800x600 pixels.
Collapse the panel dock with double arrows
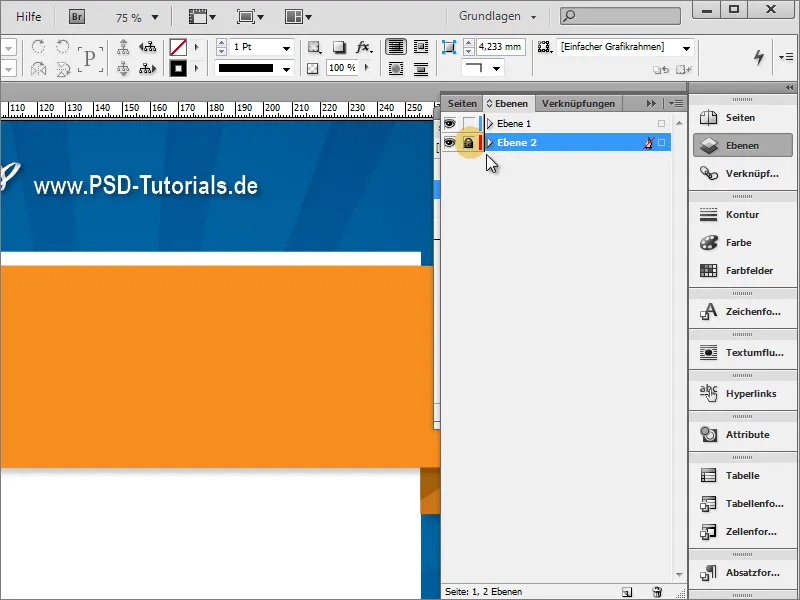pos(789,88)
